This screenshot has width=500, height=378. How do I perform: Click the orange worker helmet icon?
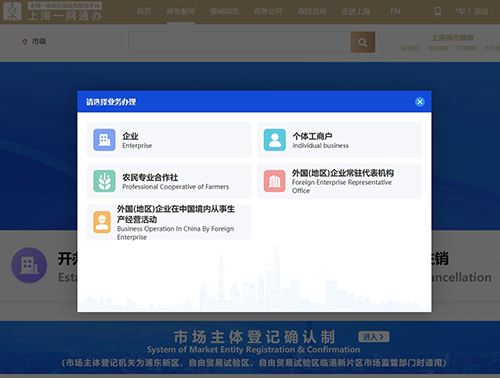click(x=102, y=222)
